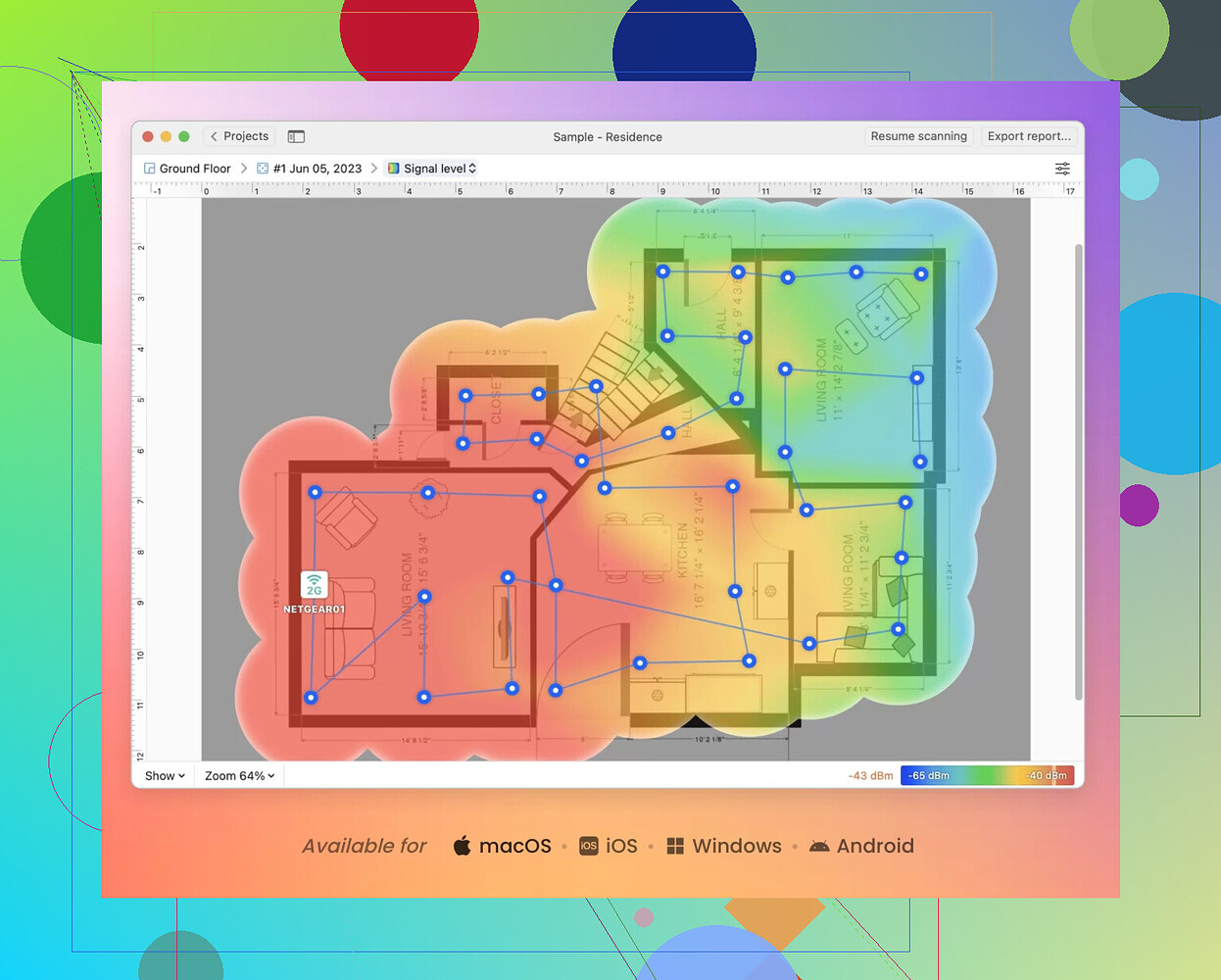Toggle the sidebar panel icon
The image size is (1221, 980).
coord(296,136)
